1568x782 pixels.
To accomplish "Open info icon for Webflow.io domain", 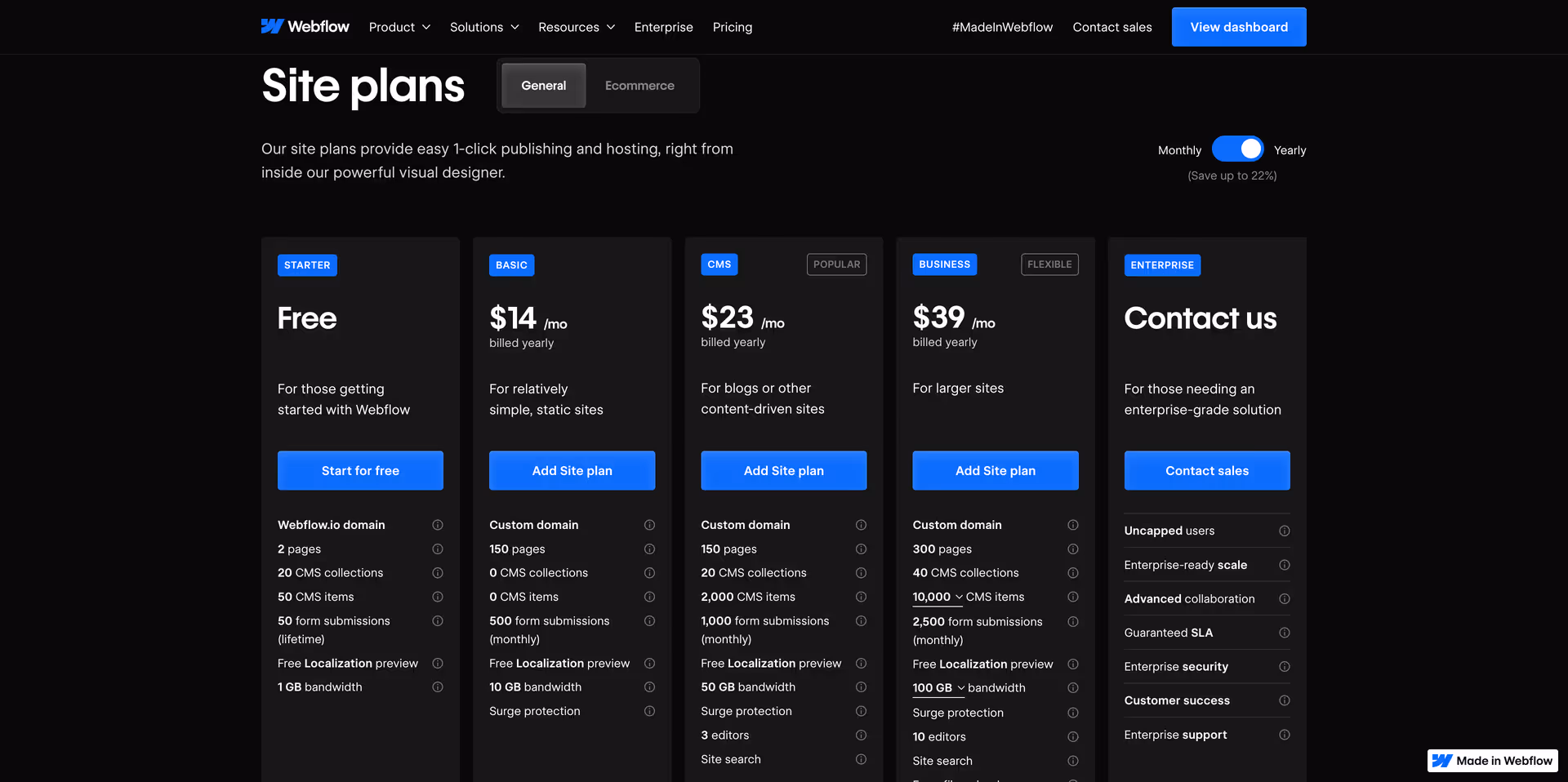I will (x=438, y=525).
